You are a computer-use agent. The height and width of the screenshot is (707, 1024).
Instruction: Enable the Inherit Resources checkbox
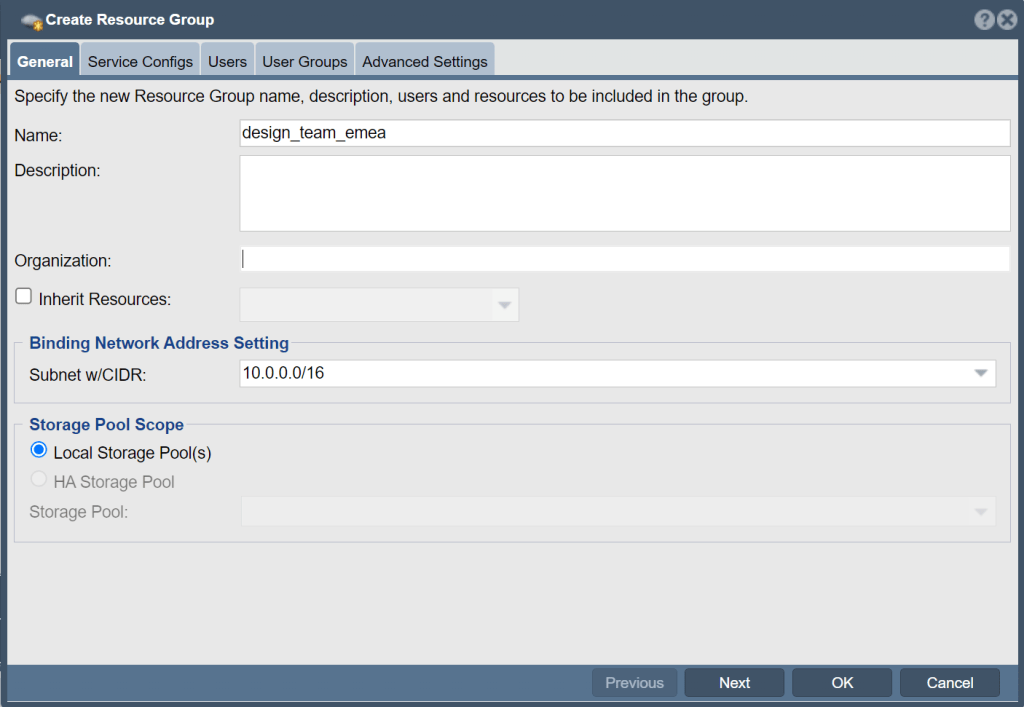24,297
